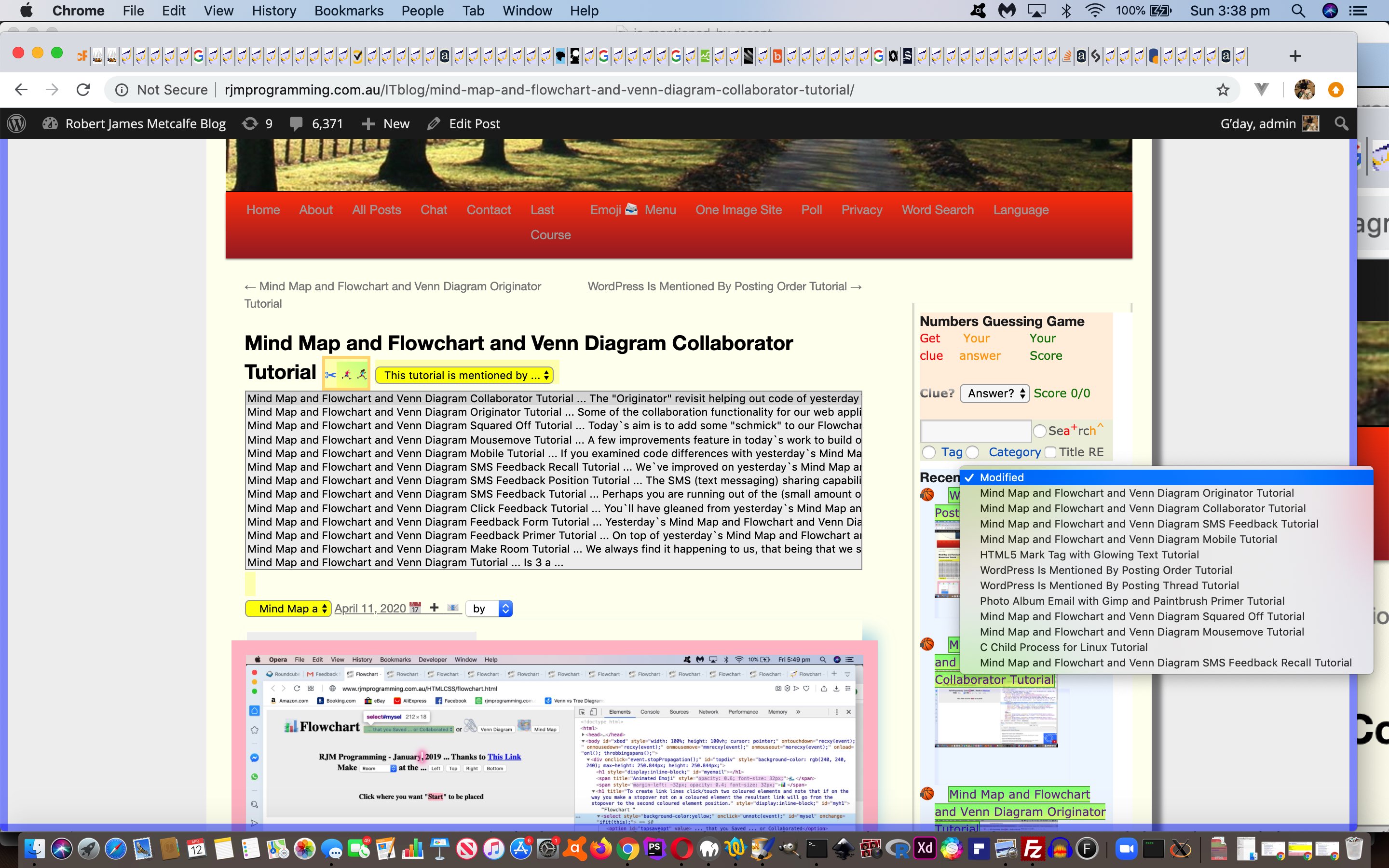The width and height of the screenshot is (1389, 868).
Task: Follow the next post link 'WordPress Is Mentioned By Posting Order Tutorial'
Action: tap(724, 286)
